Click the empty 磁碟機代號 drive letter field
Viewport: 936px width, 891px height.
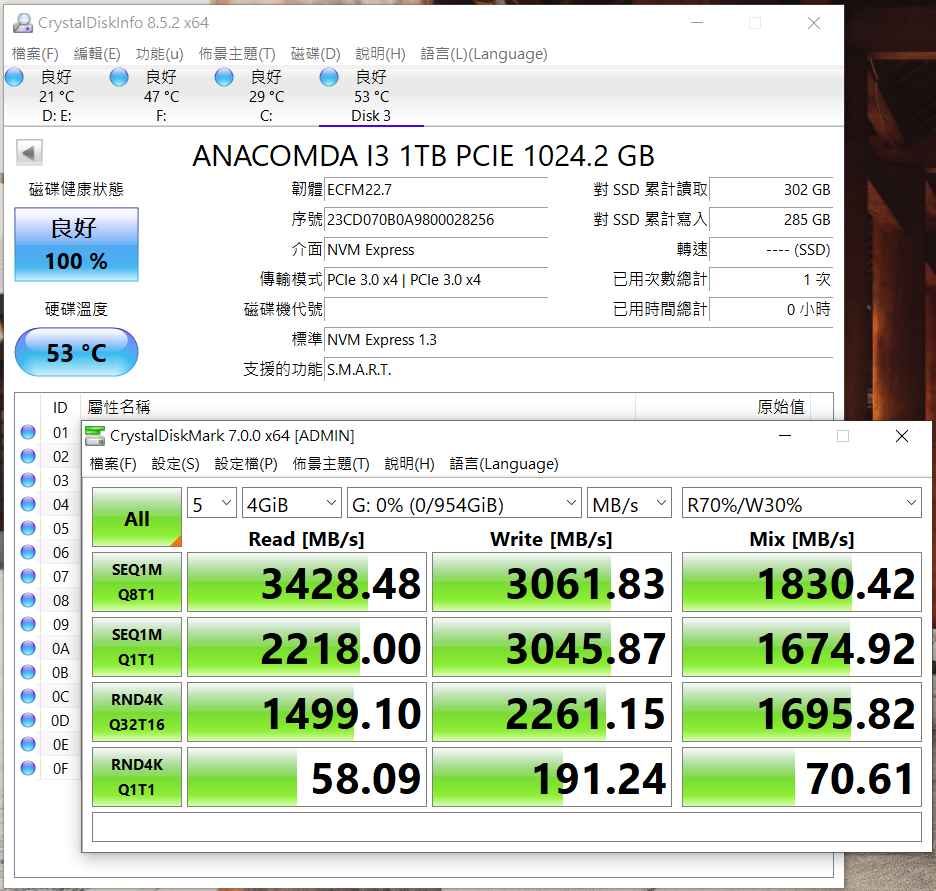436,309
